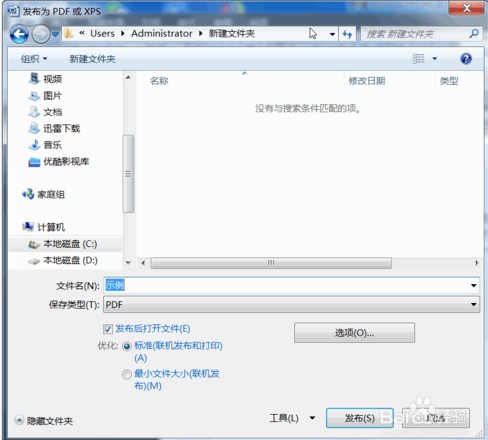Expand the arrow after Users breadcrumb
Image resolution: width=488 pixels, height=440 pixels.
point(123,34)
